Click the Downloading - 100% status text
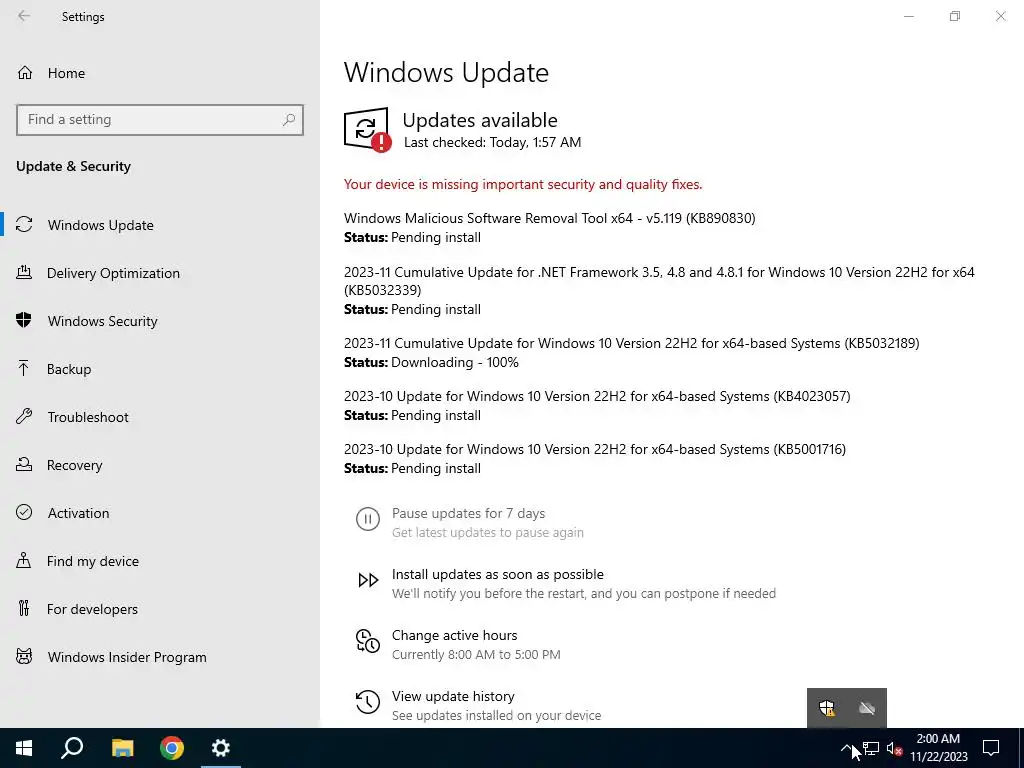 [x=455, y=362]
